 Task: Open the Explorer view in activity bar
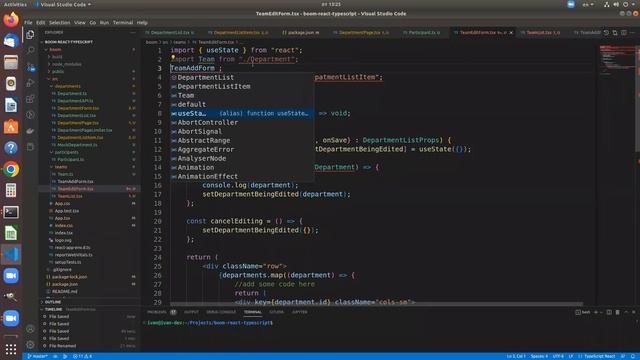(x=30, y=35)
